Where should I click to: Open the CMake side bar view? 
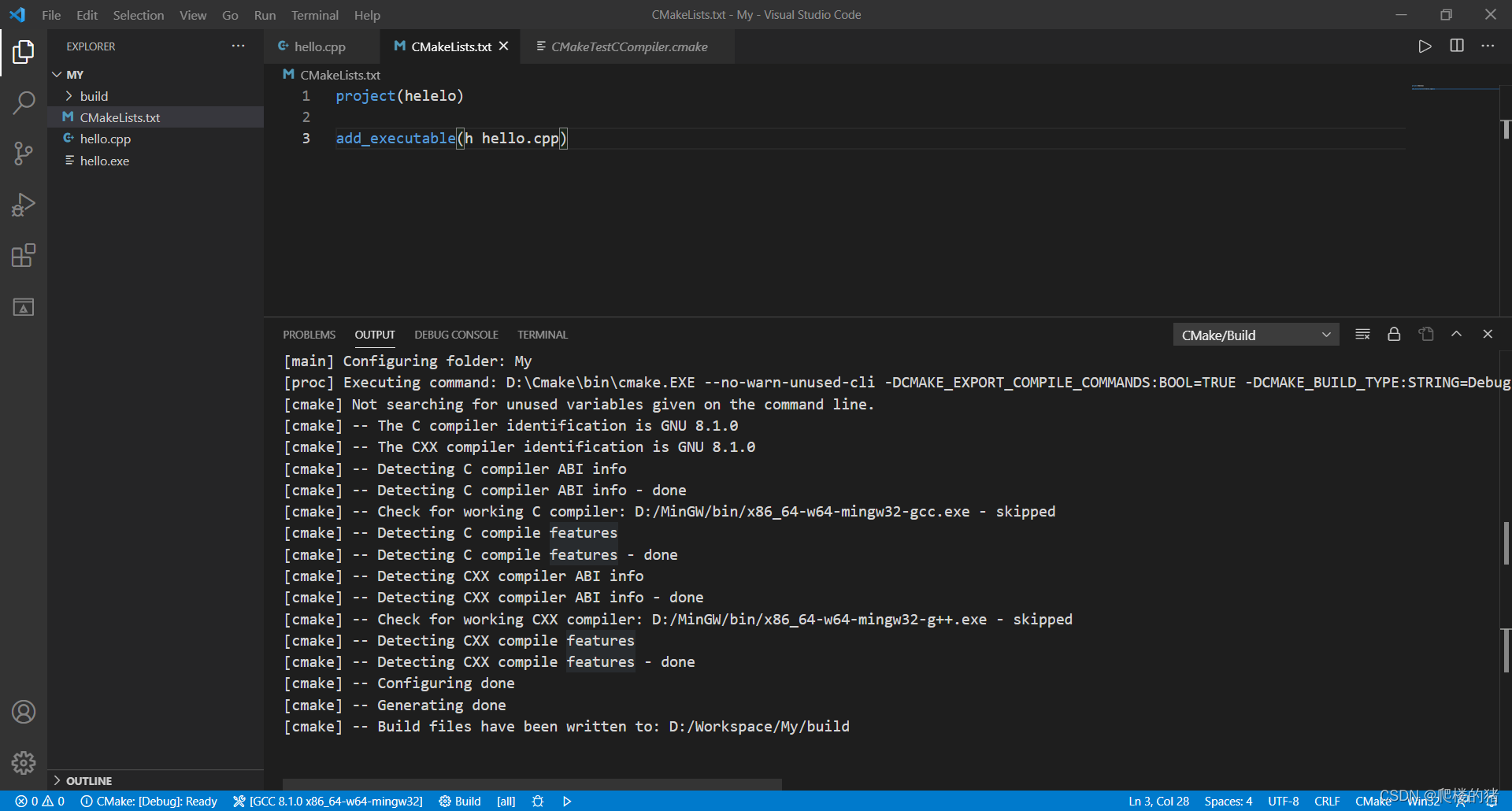24,307
